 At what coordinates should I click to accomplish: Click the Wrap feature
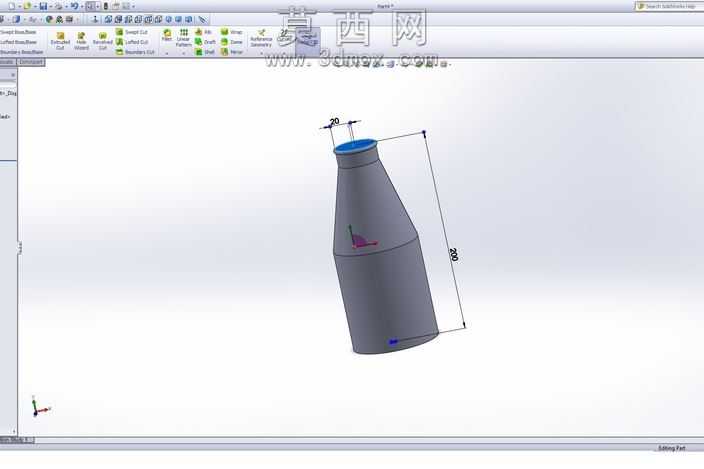(232, 32)
